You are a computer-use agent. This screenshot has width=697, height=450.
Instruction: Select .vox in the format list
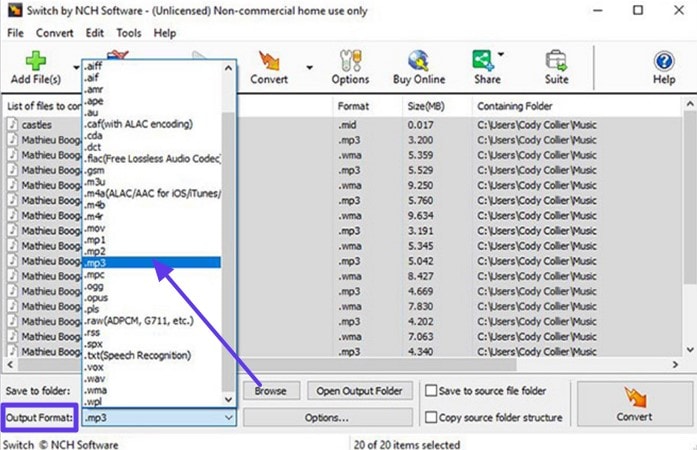tap(152, 367)
